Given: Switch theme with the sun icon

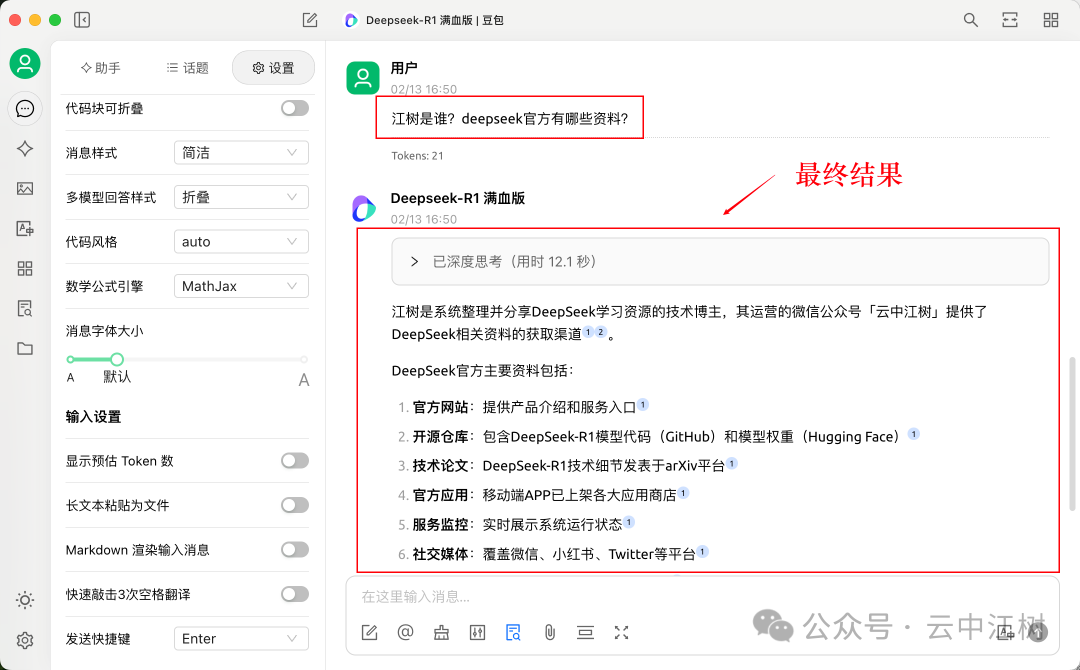Looking at the screenshot, I should (25, 600).
